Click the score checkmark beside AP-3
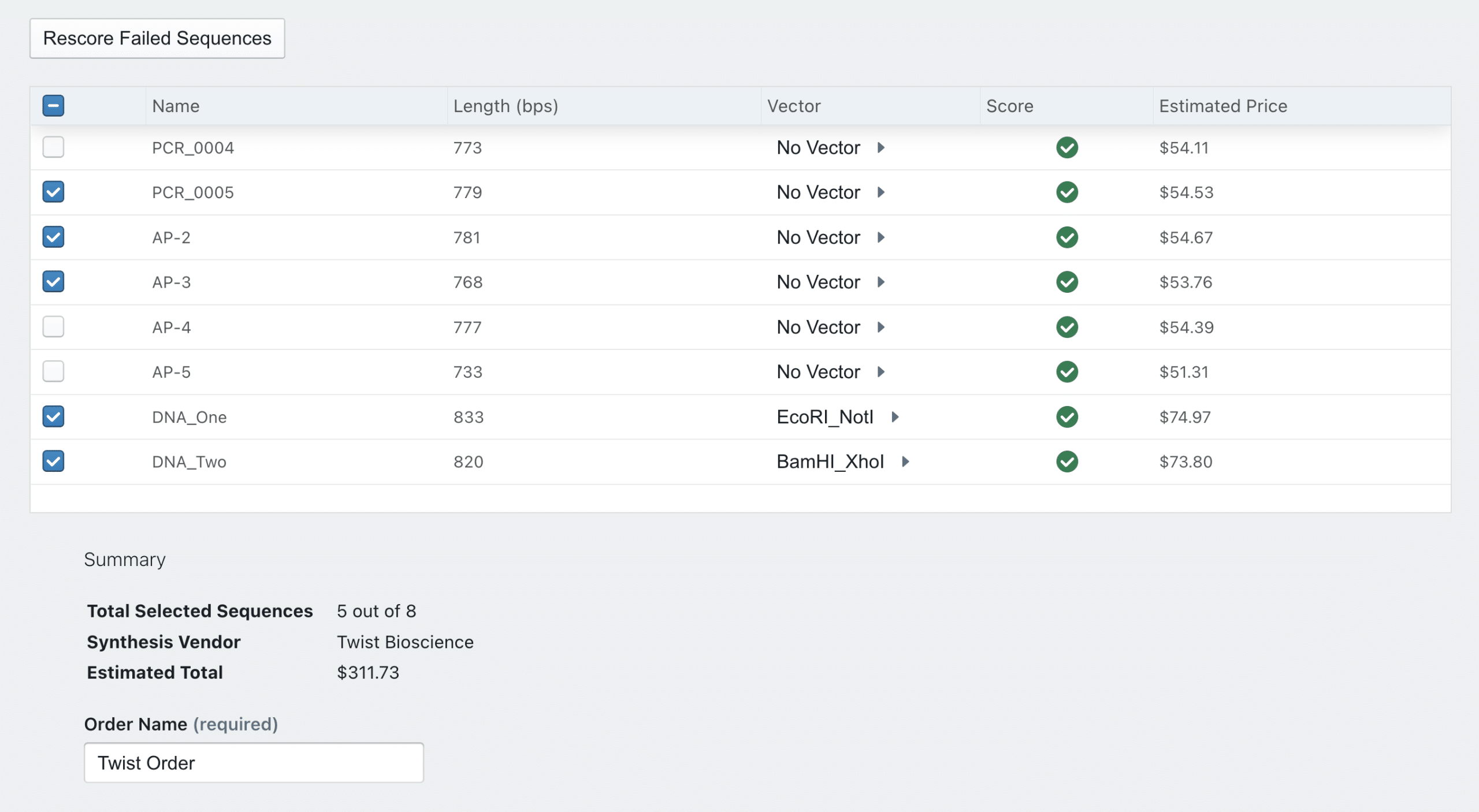The height and width of the screenshot is (812, 1479). pos(1066,282)
